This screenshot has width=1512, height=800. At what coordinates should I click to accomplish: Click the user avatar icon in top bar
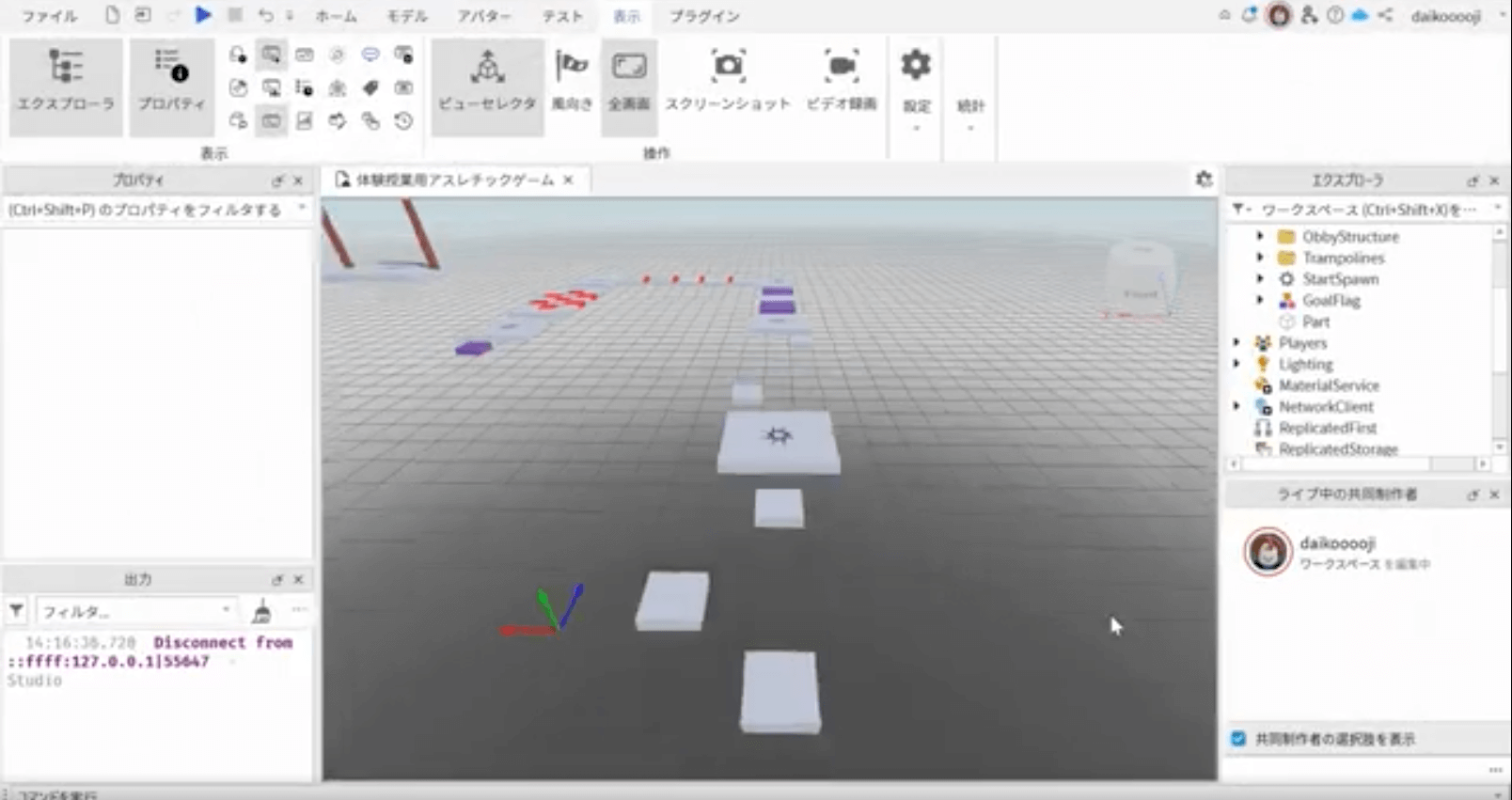(x=1279, y=15)
